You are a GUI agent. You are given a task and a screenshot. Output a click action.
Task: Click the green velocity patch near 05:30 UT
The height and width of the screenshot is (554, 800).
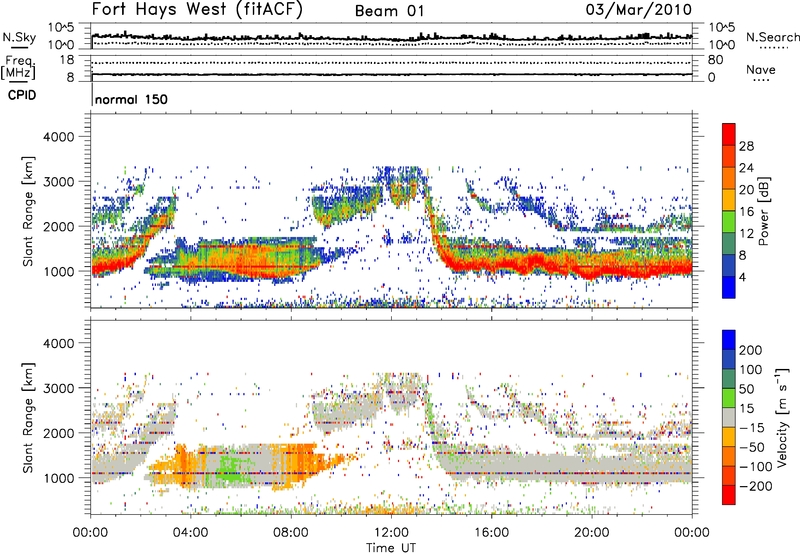point(231,468)
